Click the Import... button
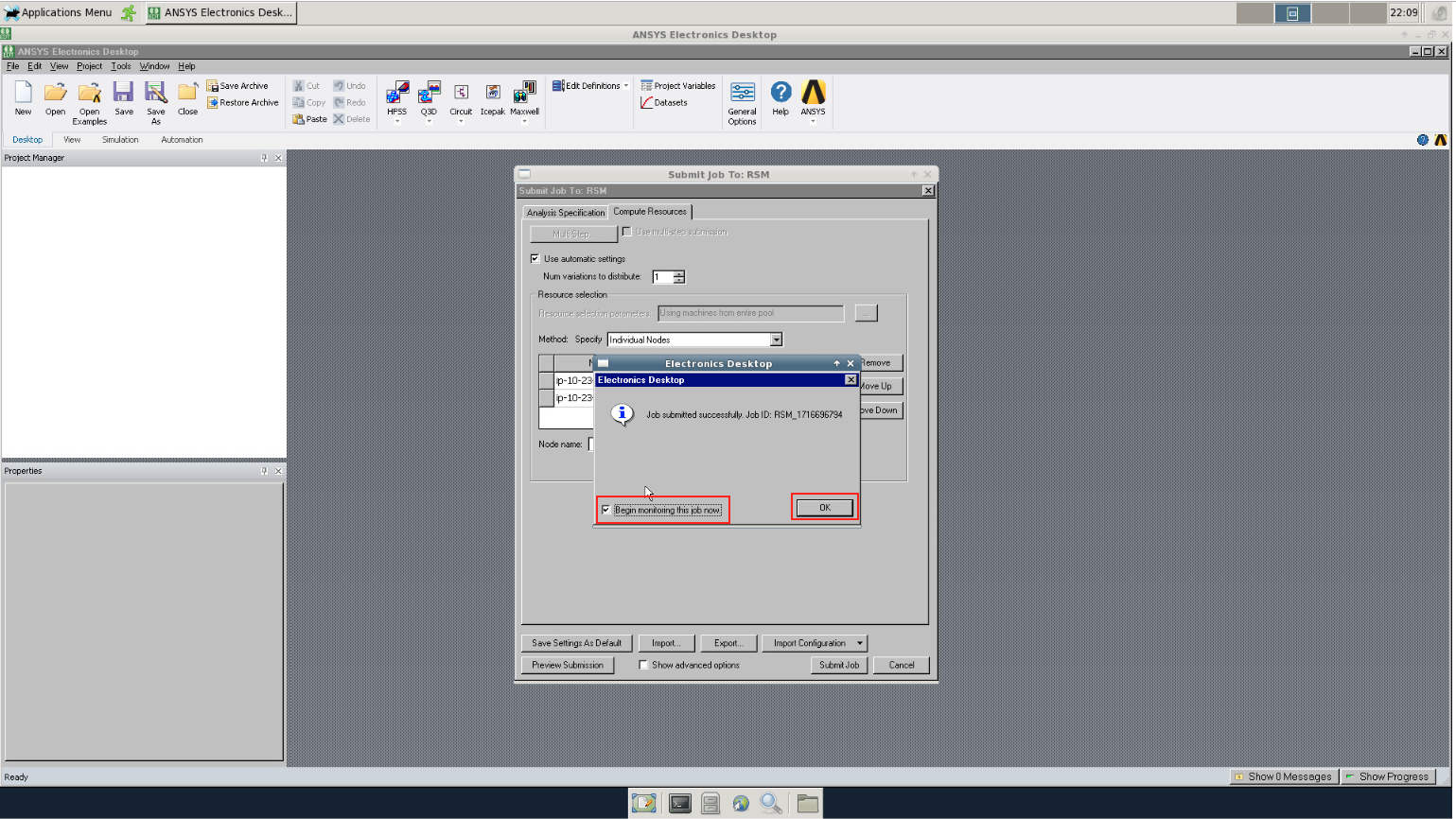1456x819 pixels. click(x=666, y=643)
